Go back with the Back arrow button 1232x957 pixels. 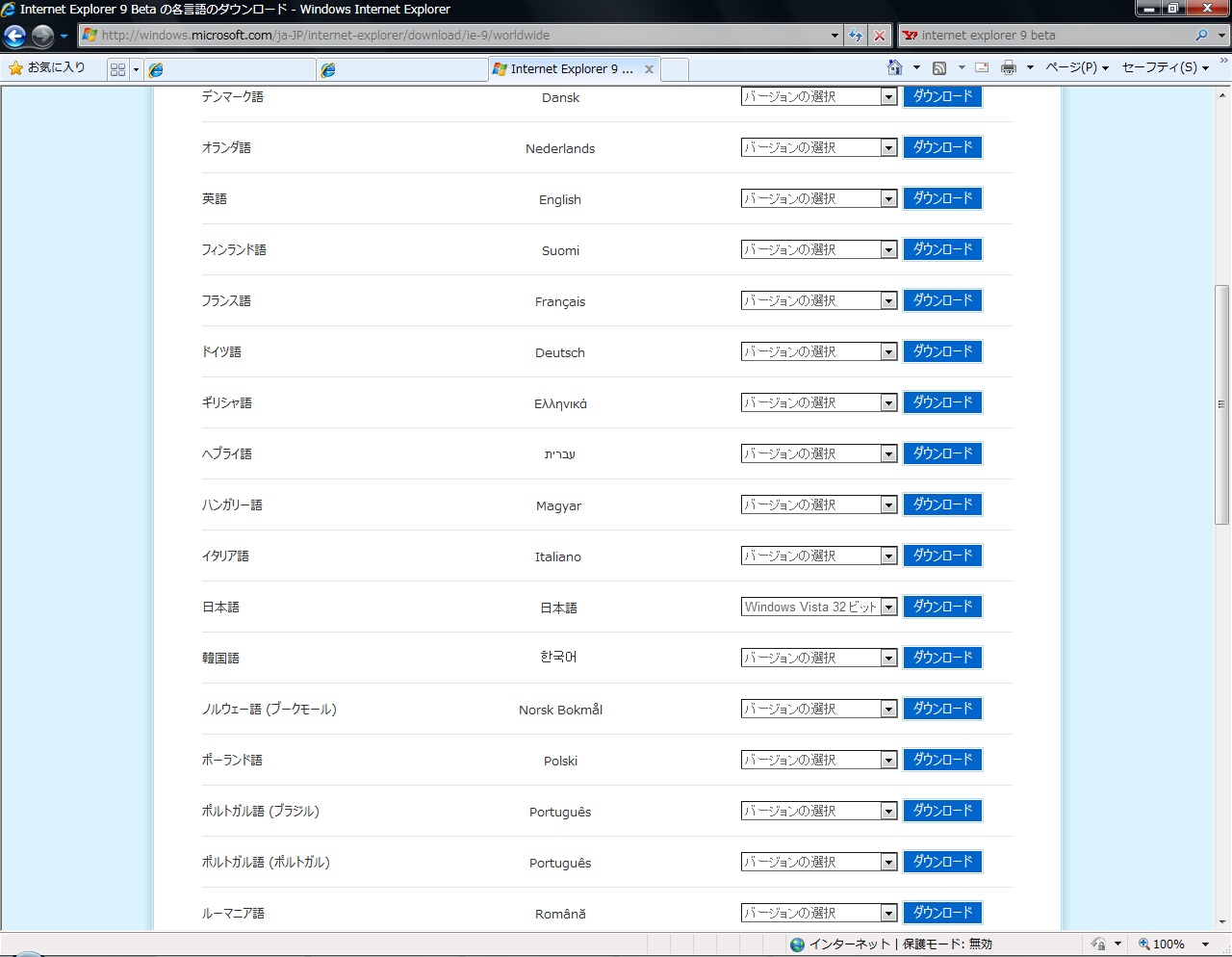15,37
